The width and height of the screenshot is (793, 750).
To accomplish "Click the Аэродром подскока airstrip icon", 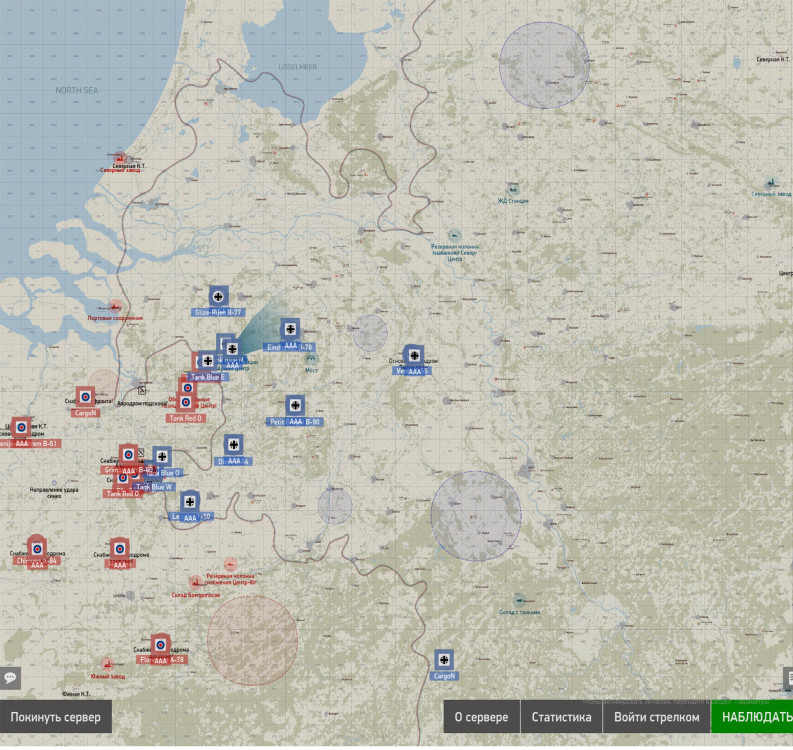I will pyautogui.click(x=142, y=390).
